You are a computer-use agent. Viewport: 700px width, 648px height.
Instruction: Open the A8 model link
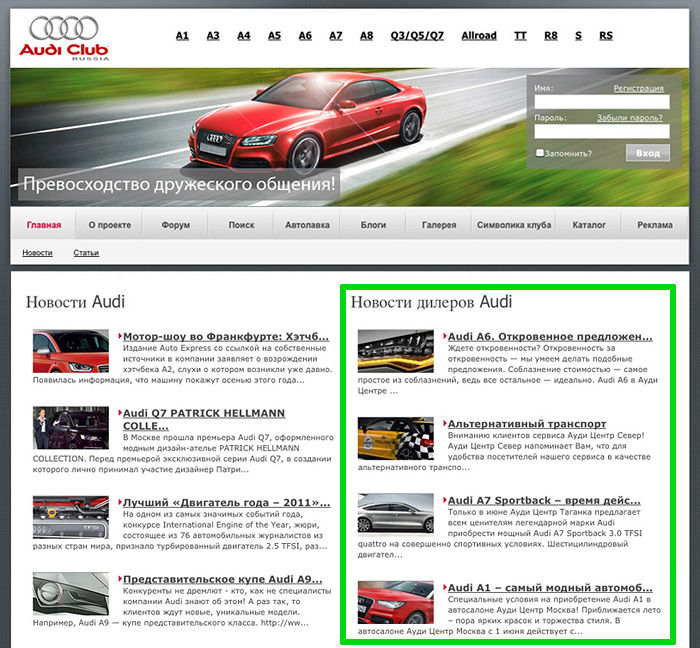point(367,36)
